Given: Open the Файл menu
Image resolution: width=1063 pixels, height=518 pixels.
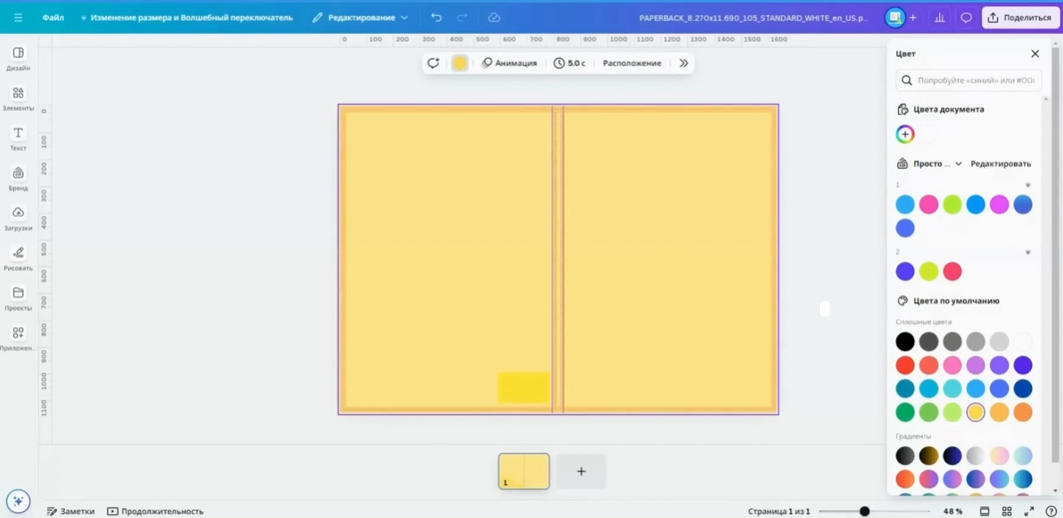Looking at the screenshot, I should tap(53, 18).
